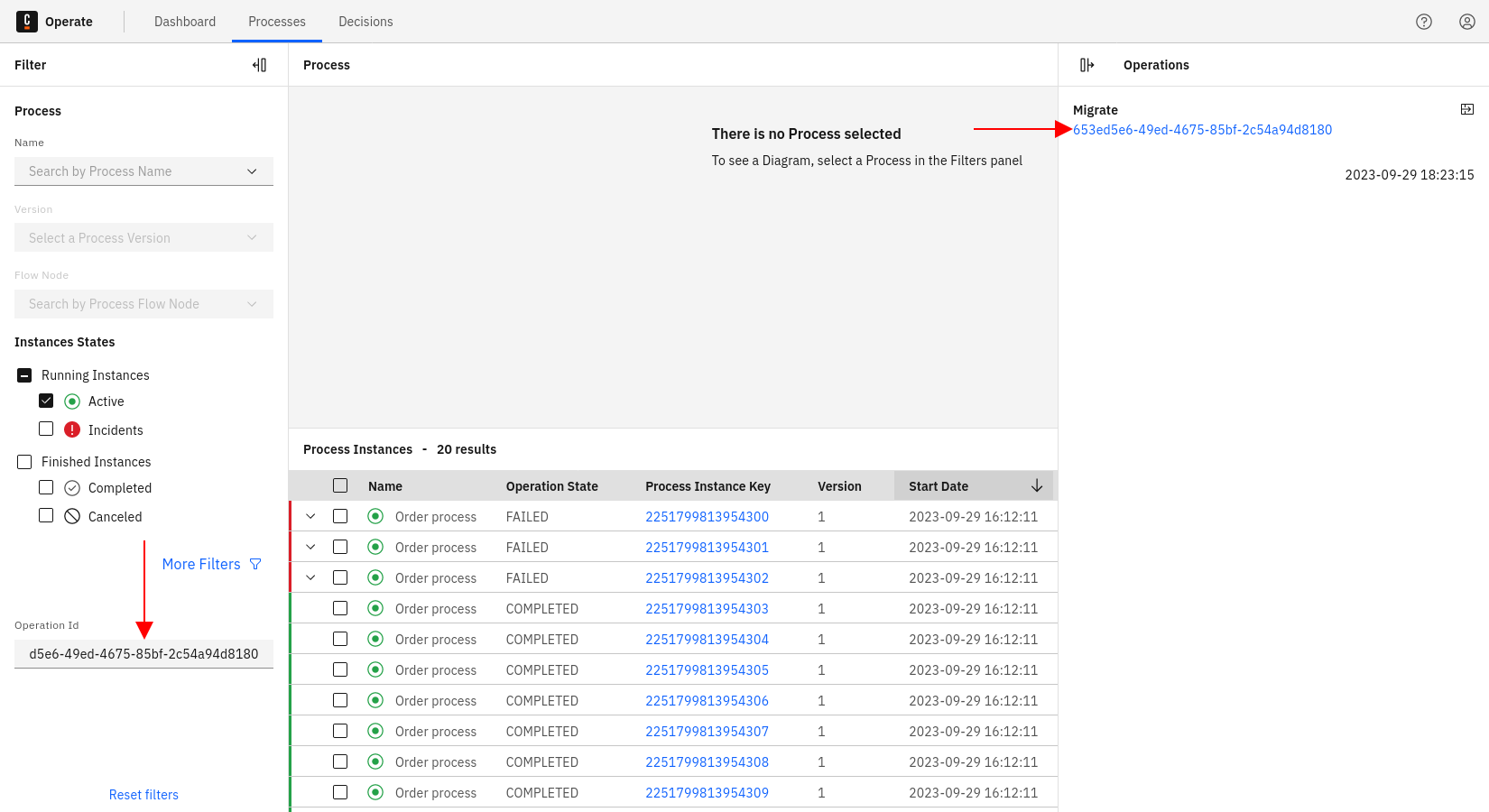The height and width of the screenshot is (812, 1489).
Task: Sort by the Version column header
Action: [x=839, y=486]
